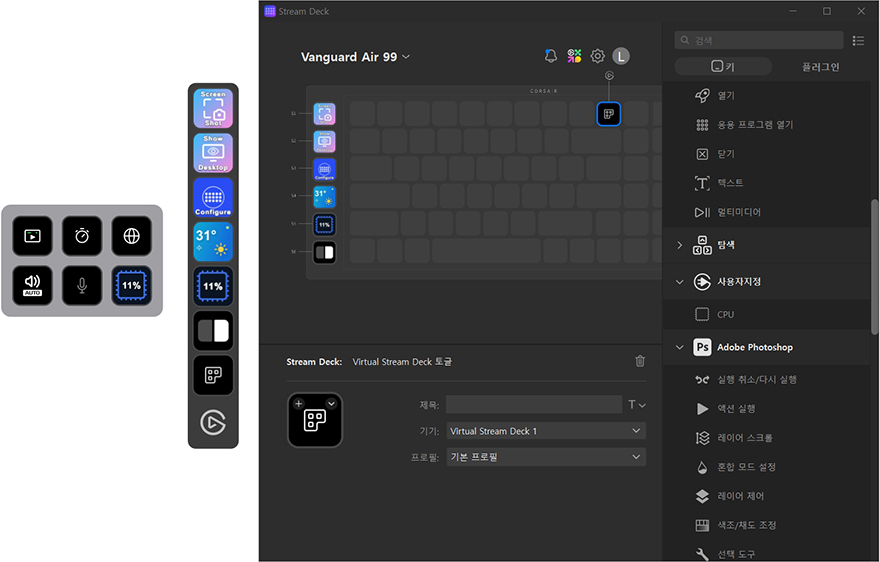The image size is (880, 562).
Task: Select S1 Screen Shot key in keyboard layout
Action: coord(324,114)
